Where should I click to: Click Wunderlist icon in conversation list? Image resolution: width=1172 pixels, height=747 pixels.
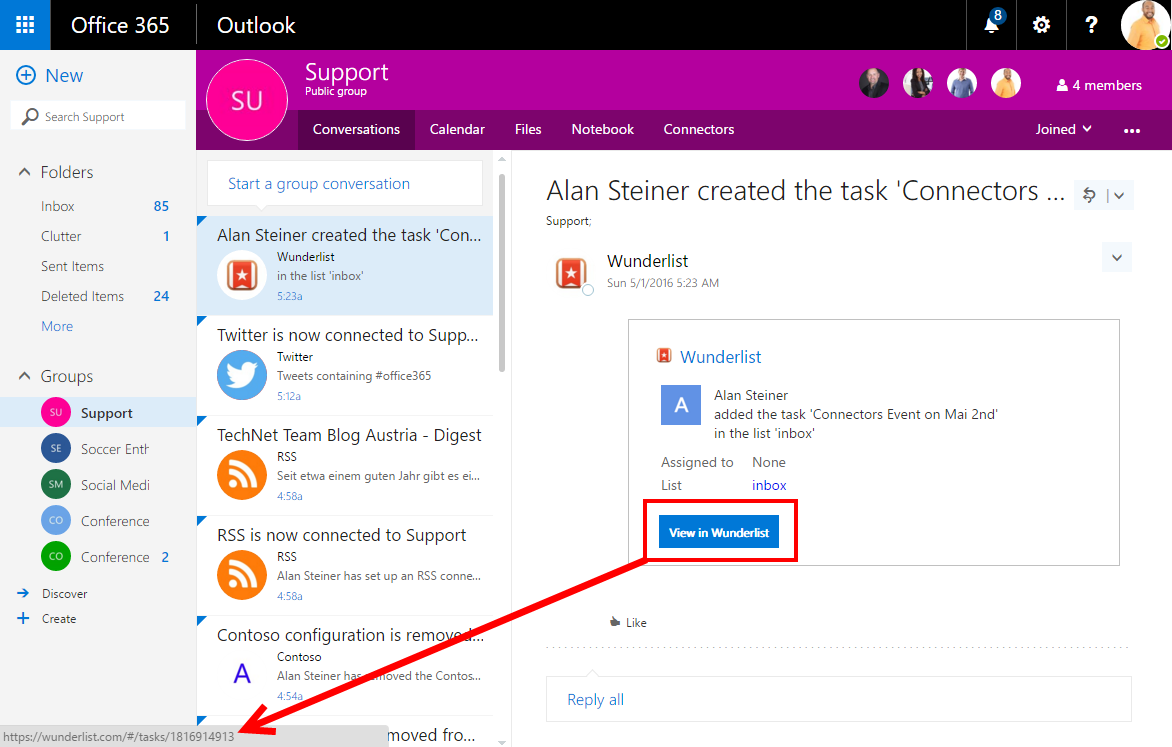pos(242,275)
